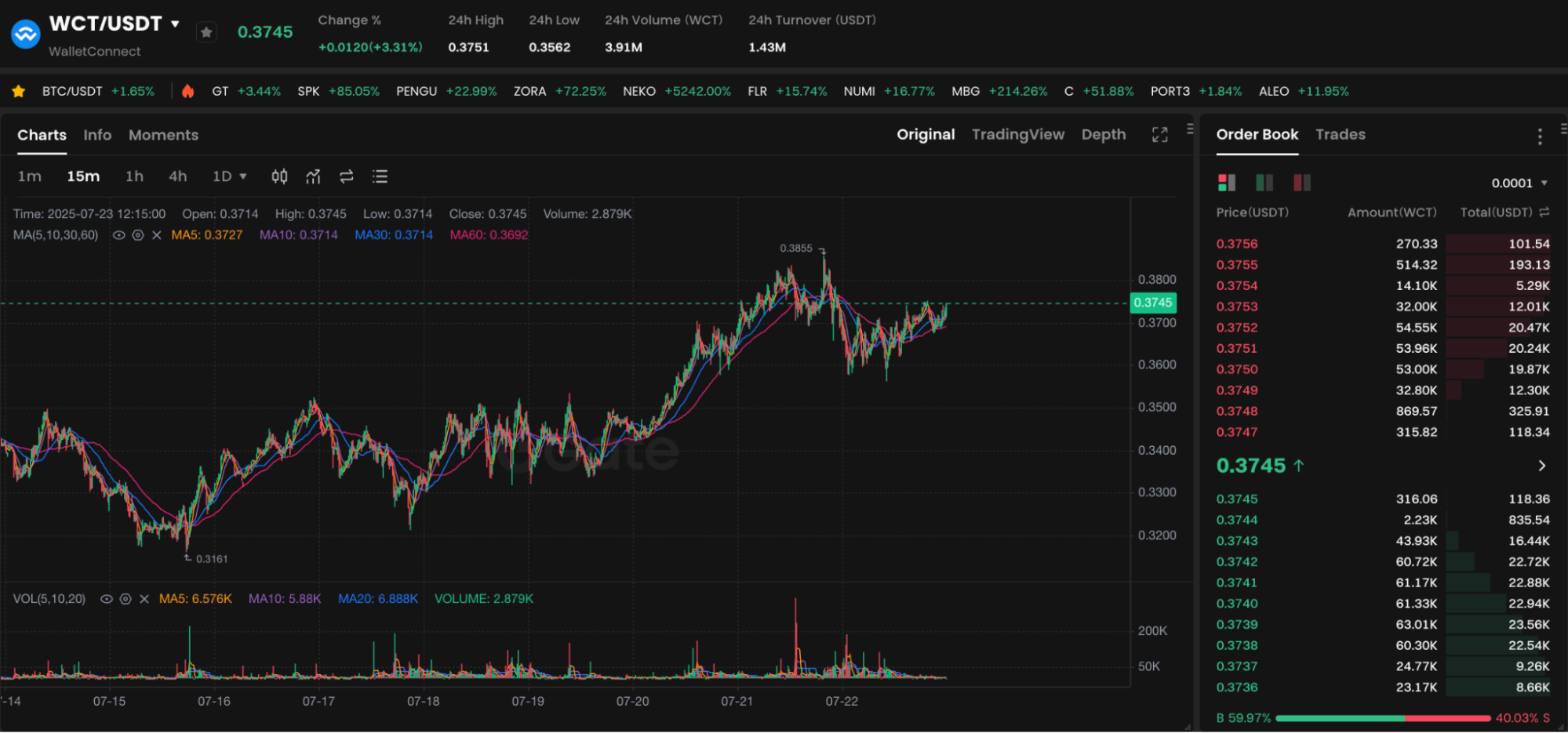Click the favorites star in ticker bar
The height and width of the screenshot is (733, 1568).
click(19, 92)
